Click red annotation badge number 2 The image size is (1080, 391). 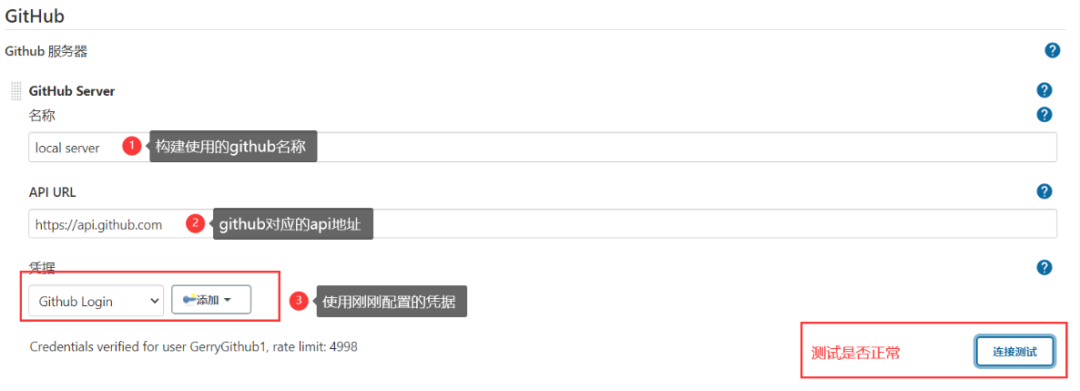tap(196, 224)
